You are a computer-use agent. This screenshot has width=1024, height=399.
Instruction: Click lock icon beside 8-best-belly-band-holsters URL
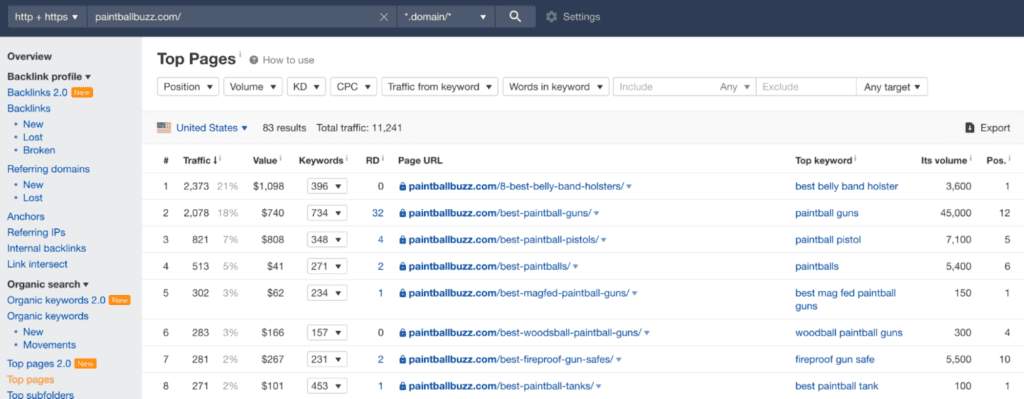click(x=402, y=186)
